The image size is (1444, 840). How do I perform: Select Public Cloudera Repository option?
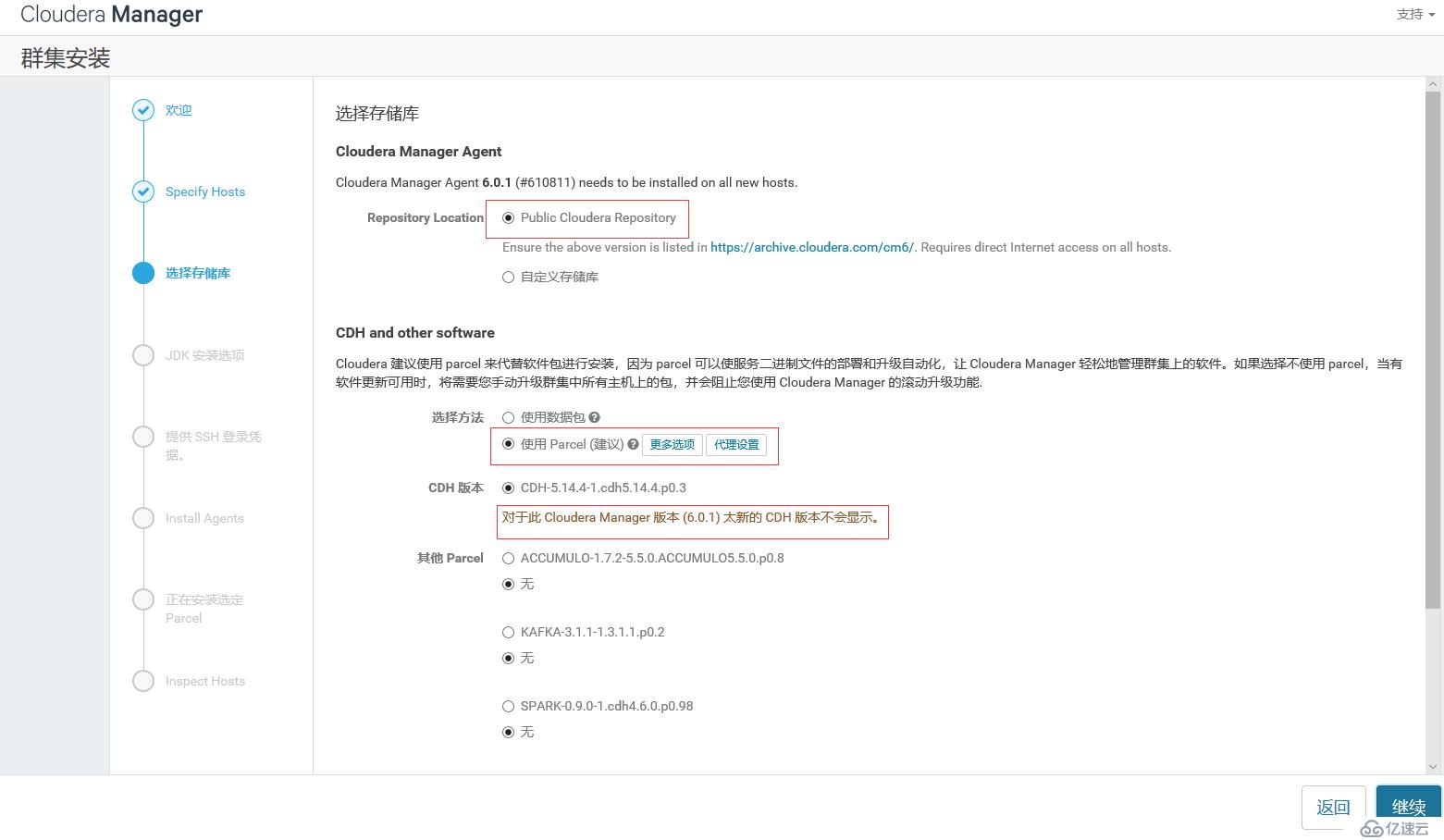click(508, 218)
